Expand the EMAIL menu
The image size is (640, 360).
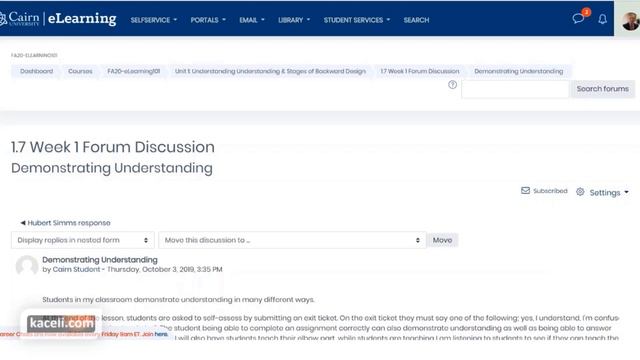[252, 20]
